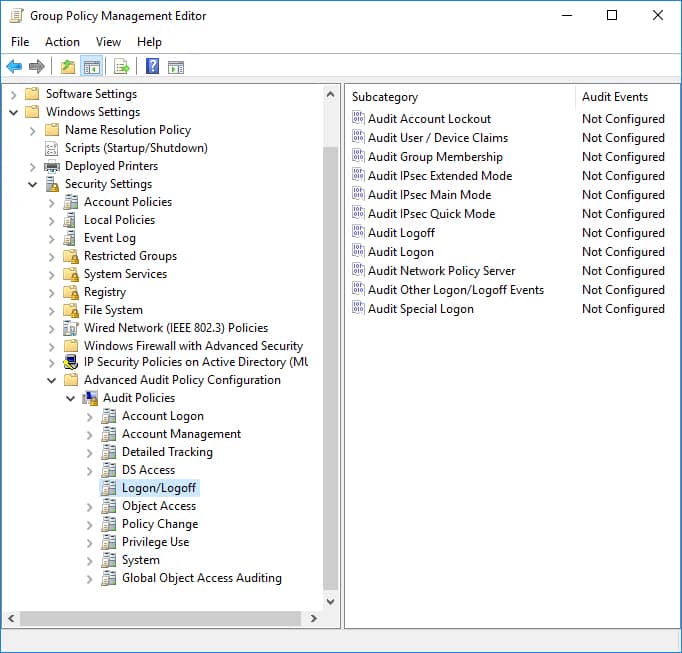Select the System audit category
The height and width of the screenshot is (653, 682).
click(x=140, y=560)
